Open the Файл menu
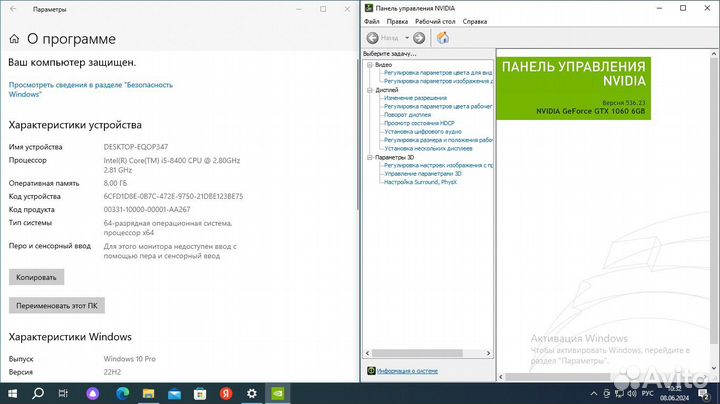The image size is (720, 404). coord(372,21)
